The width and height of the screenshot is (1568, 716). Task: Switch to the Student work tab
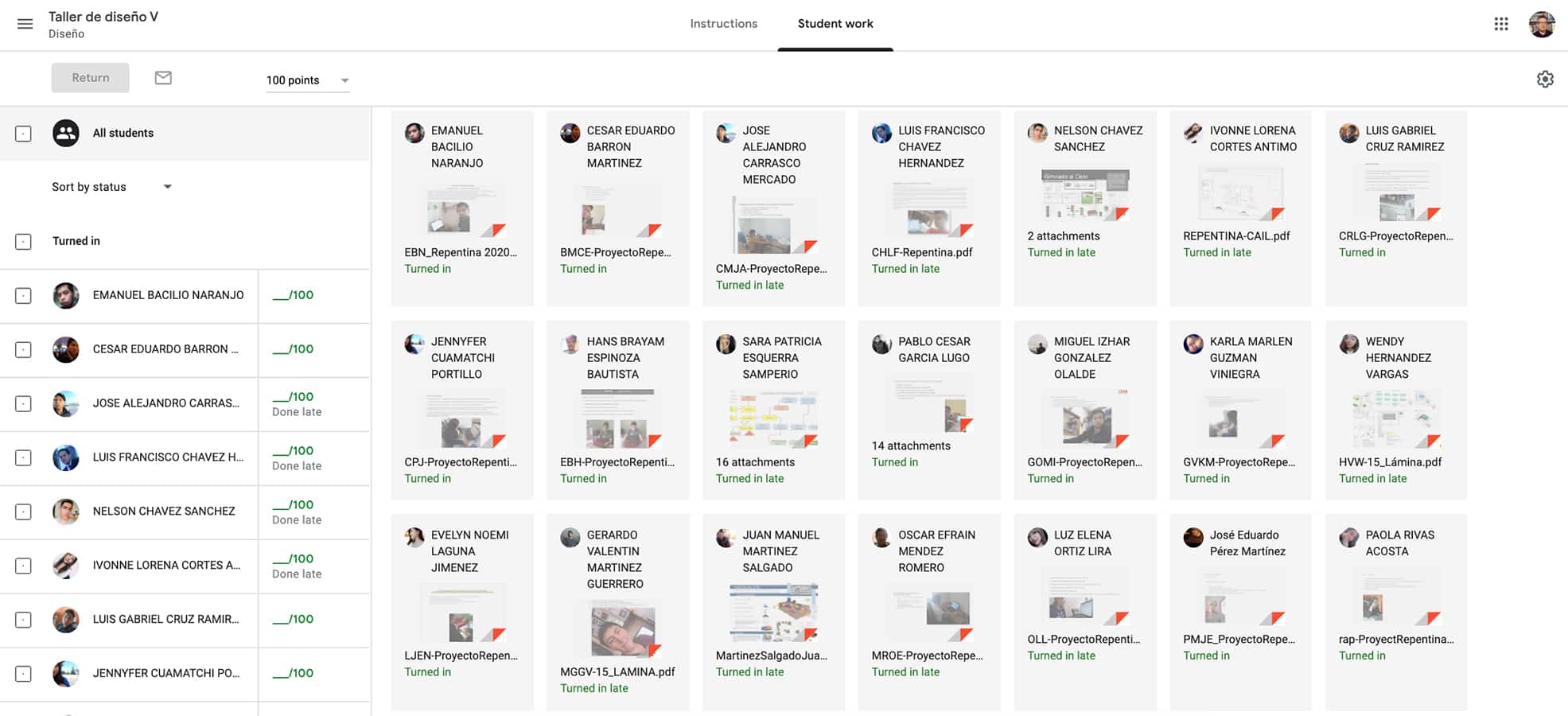835,24
